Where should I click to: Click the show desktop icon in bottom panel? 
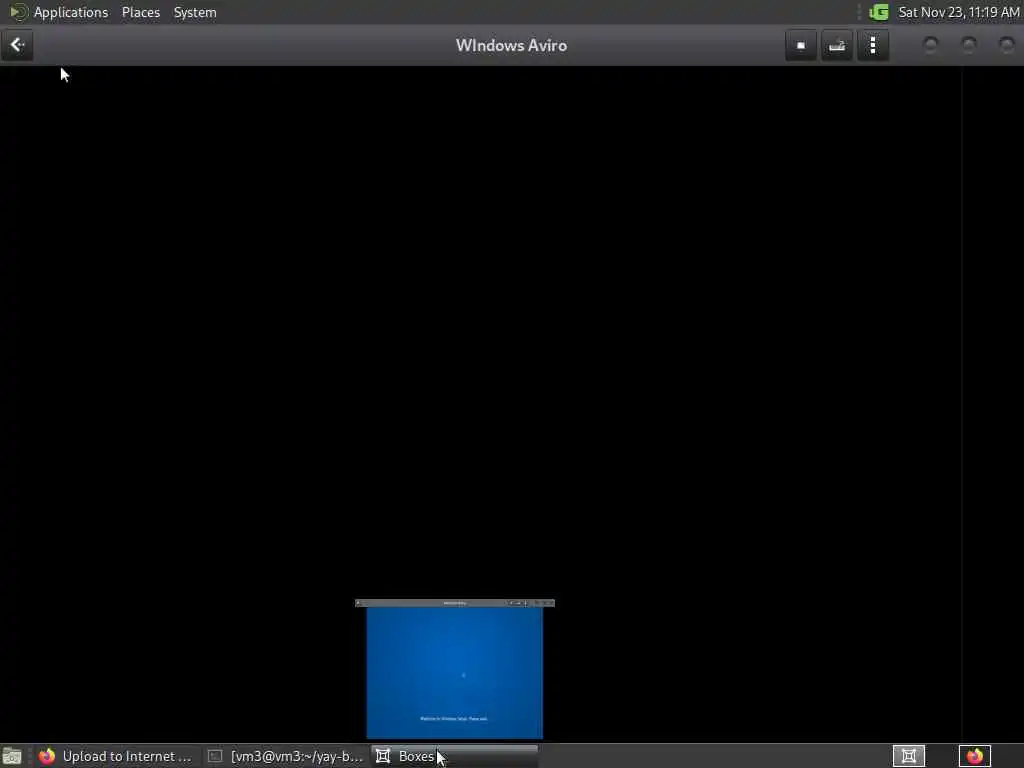pyautogui.click(x=12, y=756)
